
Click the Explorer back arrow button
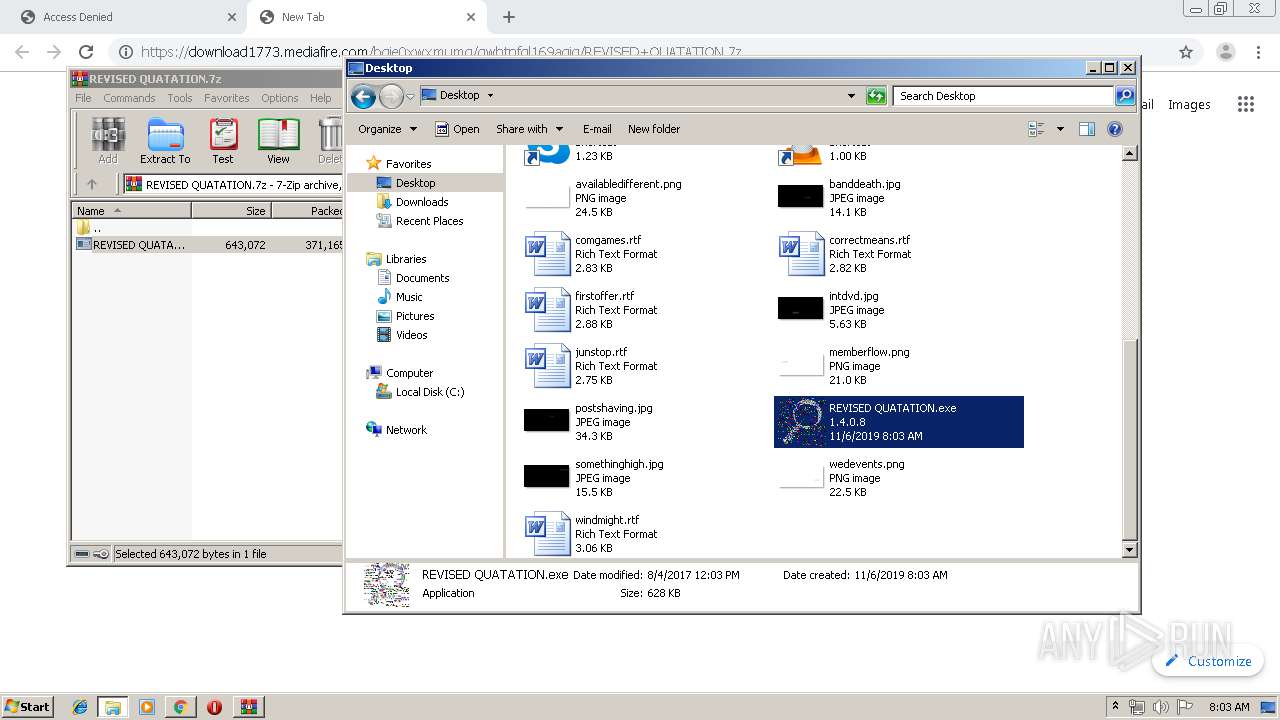coord(363,96)
